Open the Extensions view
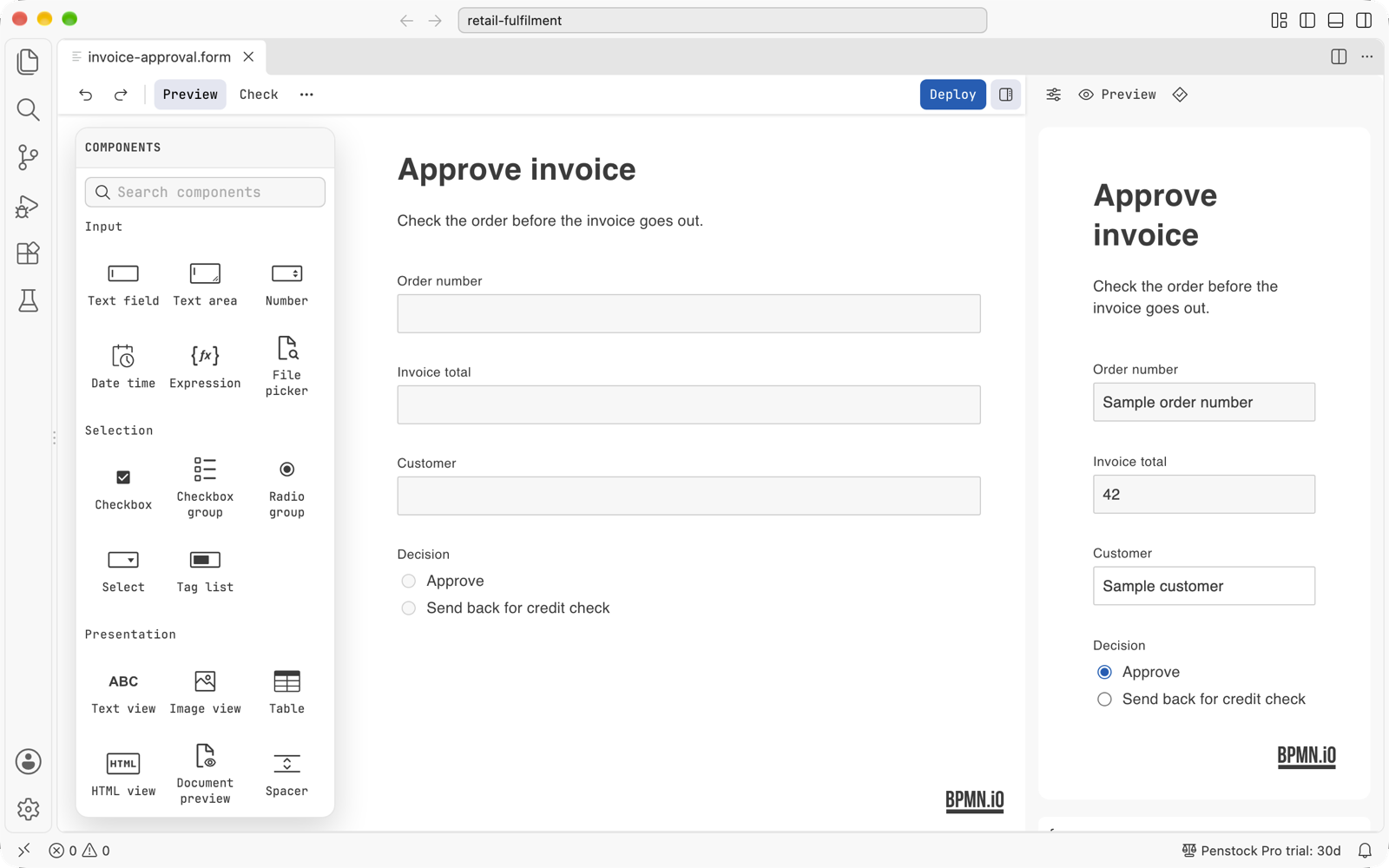 (28, 253)
